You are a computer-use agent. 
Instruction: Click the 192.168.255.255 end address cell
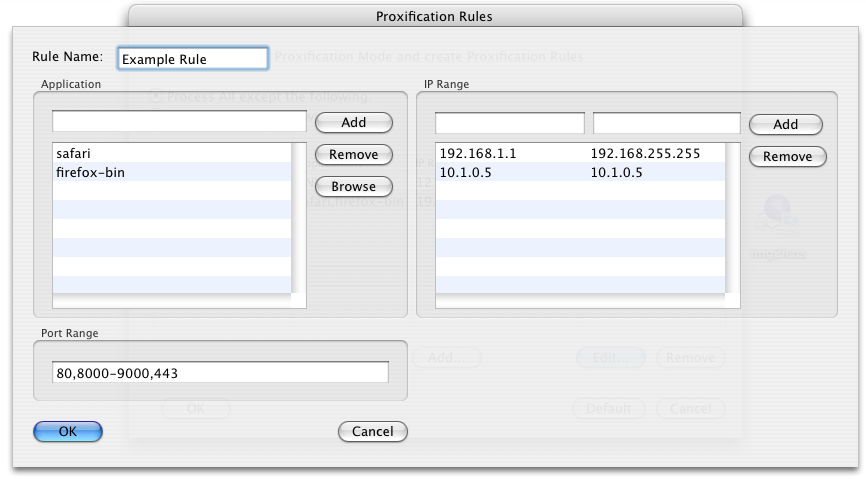click(645, 154)
